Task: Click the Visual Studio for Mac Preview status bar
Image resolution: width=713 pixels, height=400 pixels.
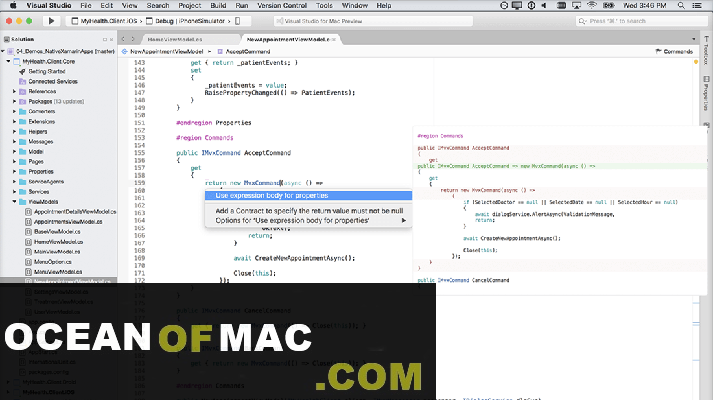Action: point(373,21)
